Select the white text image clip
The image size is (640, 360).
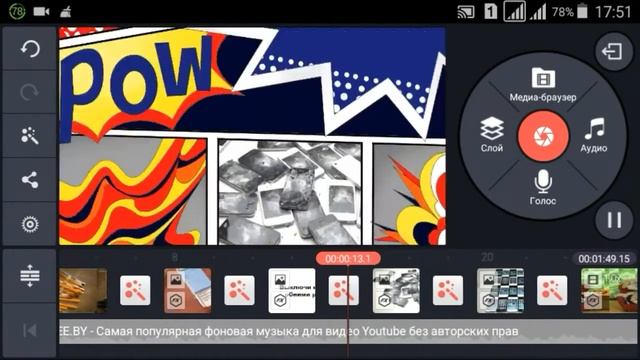pyautogui.click(x=292, y=290)
